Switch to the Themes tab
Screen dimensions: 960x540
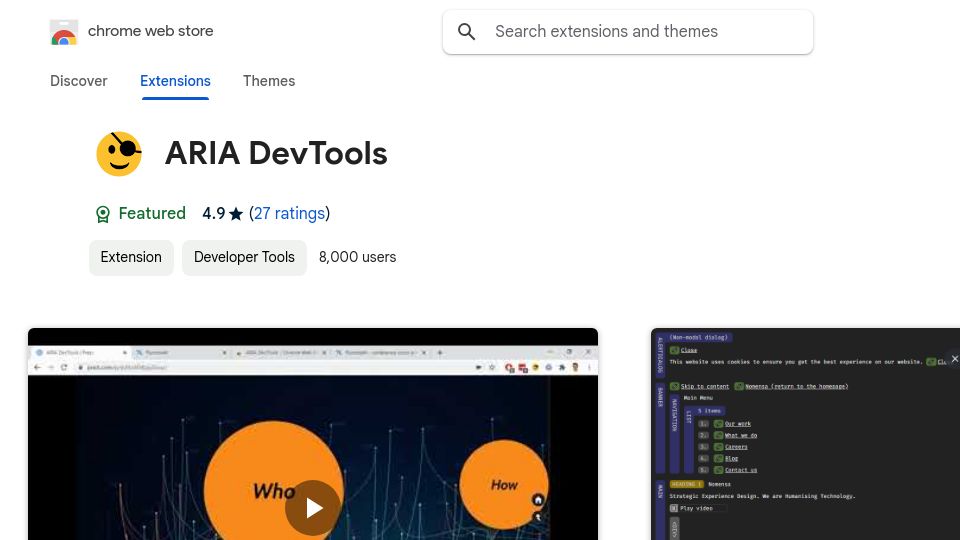tap(269, 81)
